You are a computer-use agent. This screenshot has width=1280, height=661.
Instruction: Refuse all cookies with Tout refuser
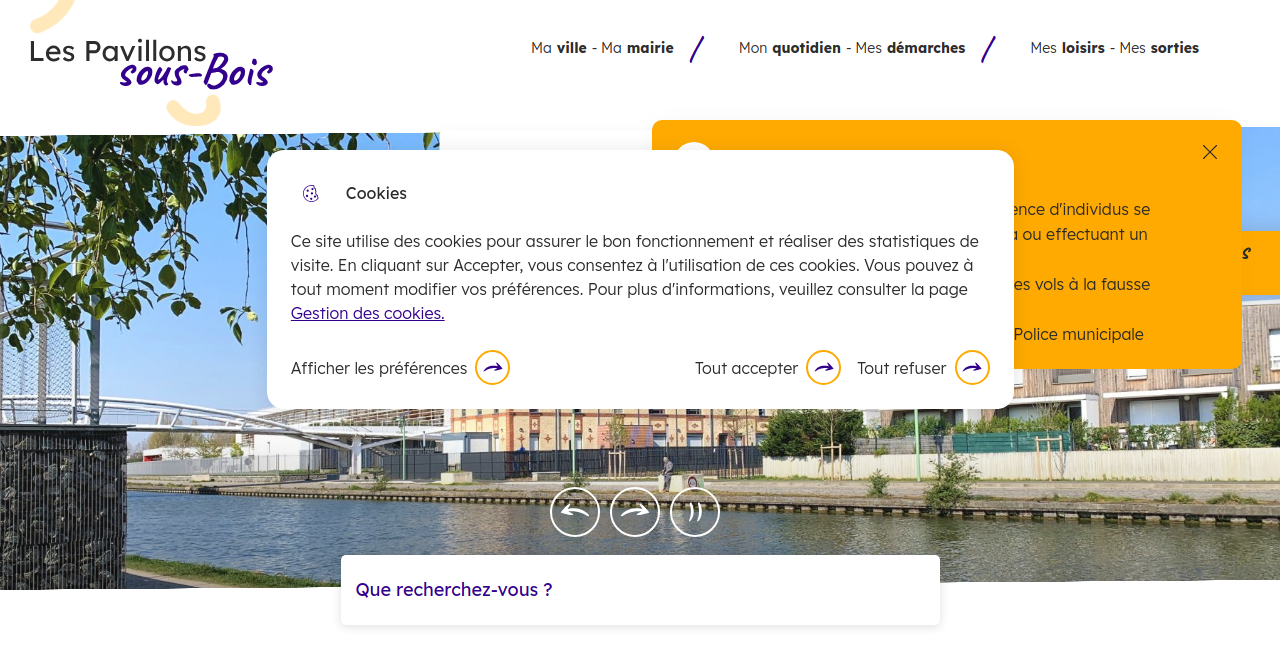[900, 368]
